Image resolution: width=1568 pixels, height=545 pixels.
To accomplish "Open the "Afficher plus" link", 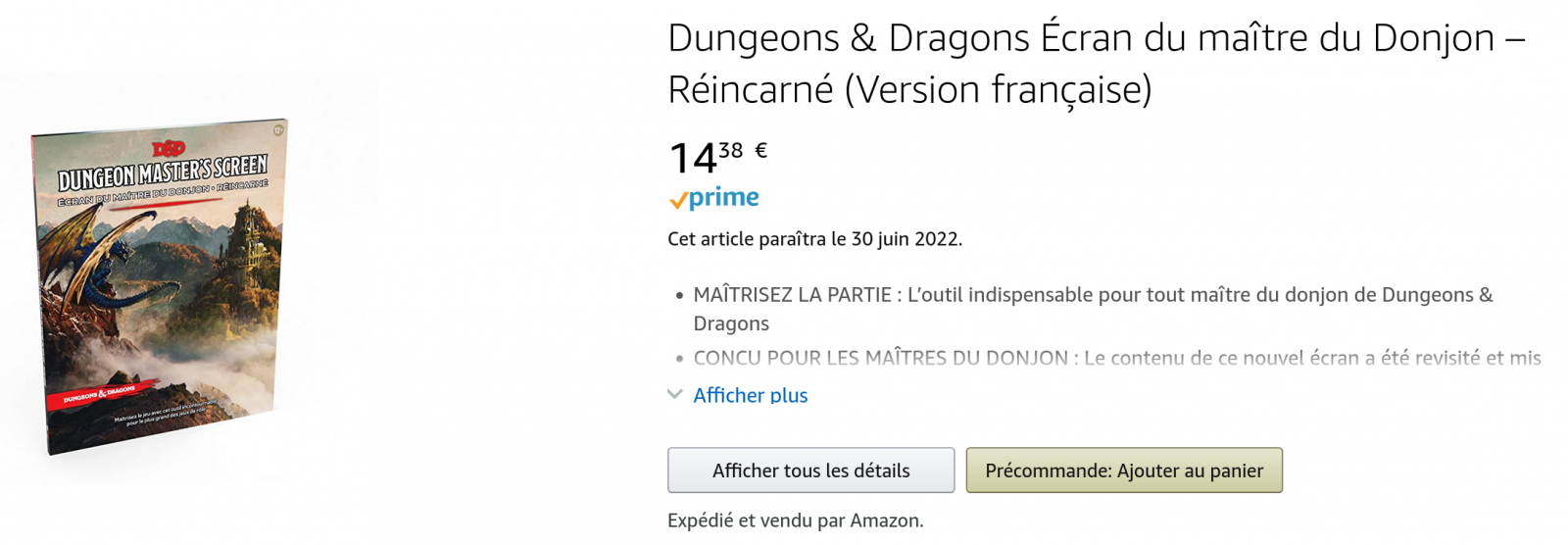I will [750, 395].
